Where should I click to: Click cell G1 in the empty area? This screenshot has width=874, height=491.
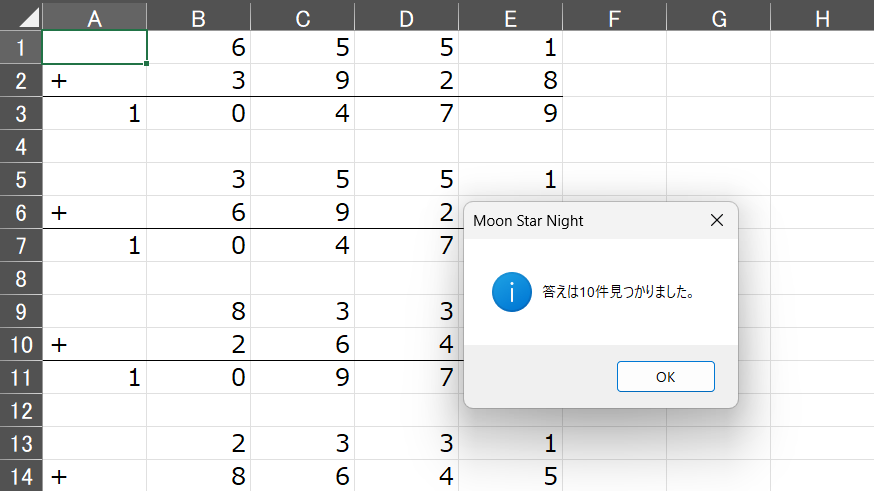[x=718, y=47]
